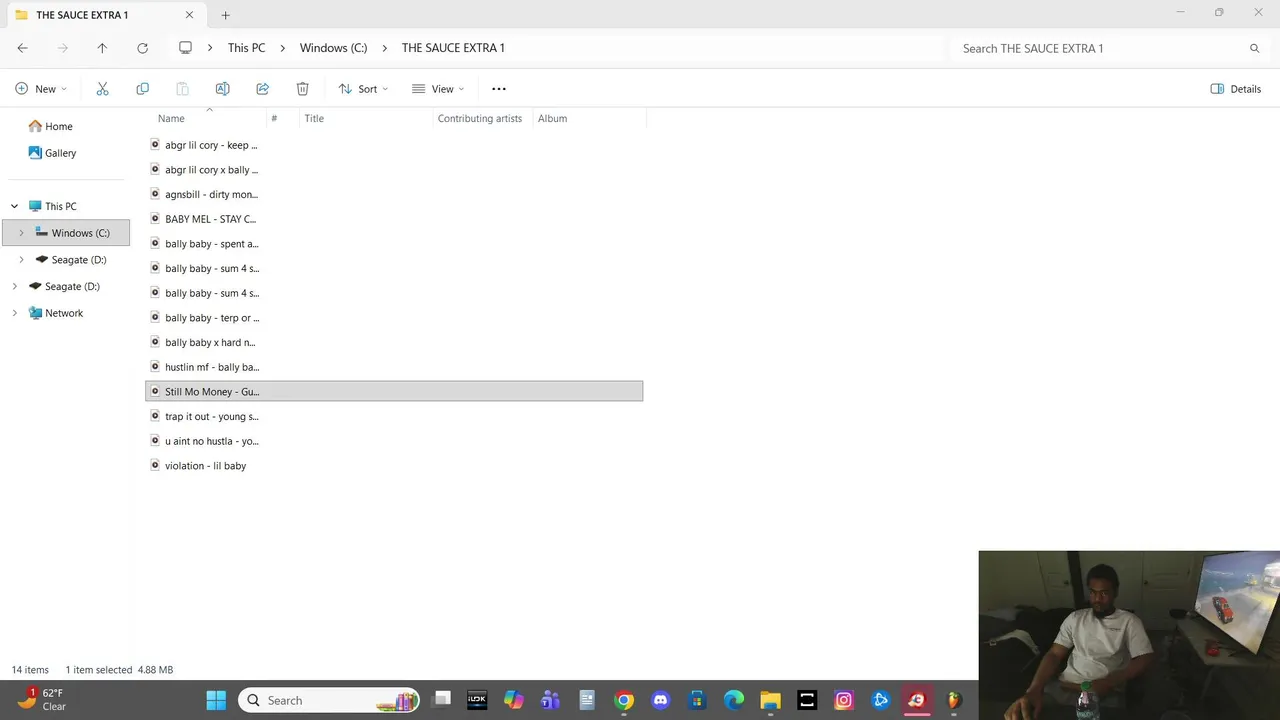Select file 'BABY MEL - STAY C...'
Viewport: 1280px width, 720px height.
tap(394, 219)
